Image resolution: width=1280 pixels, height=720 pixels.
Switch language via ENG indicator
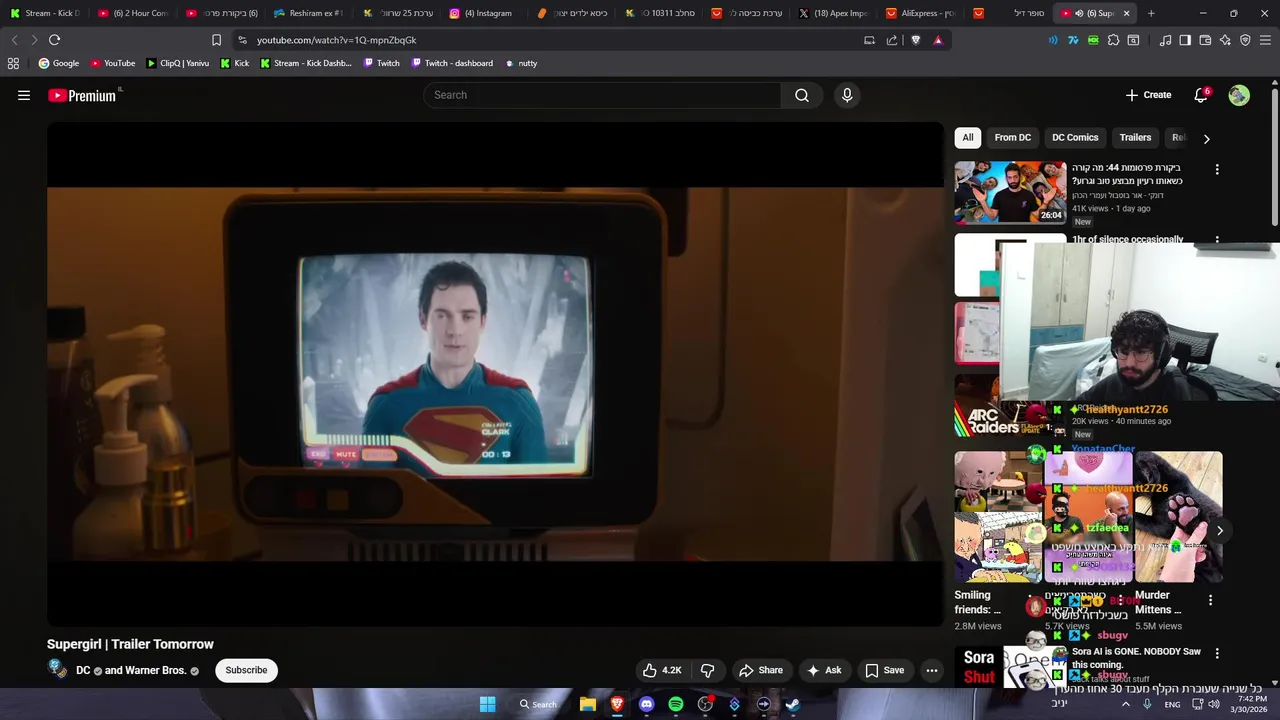click(x=1172, y=704)
